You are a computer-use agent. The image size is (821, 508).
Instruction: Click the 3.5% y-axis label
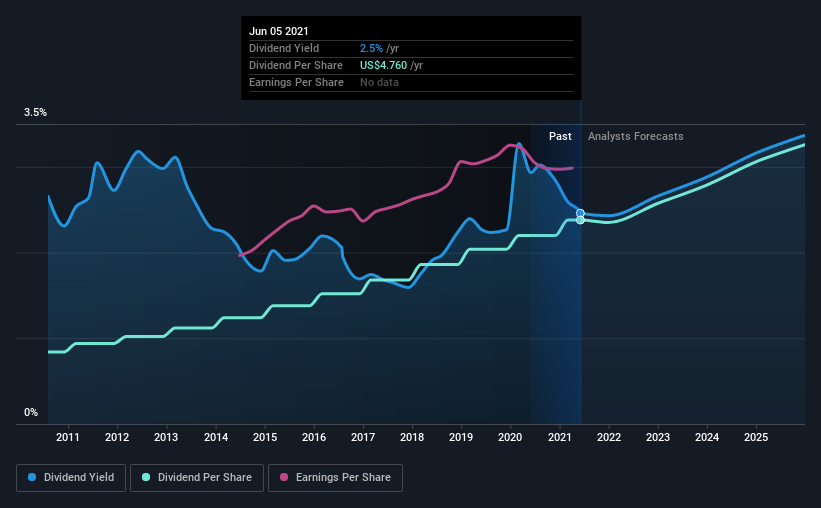click(x=35, y=113)
